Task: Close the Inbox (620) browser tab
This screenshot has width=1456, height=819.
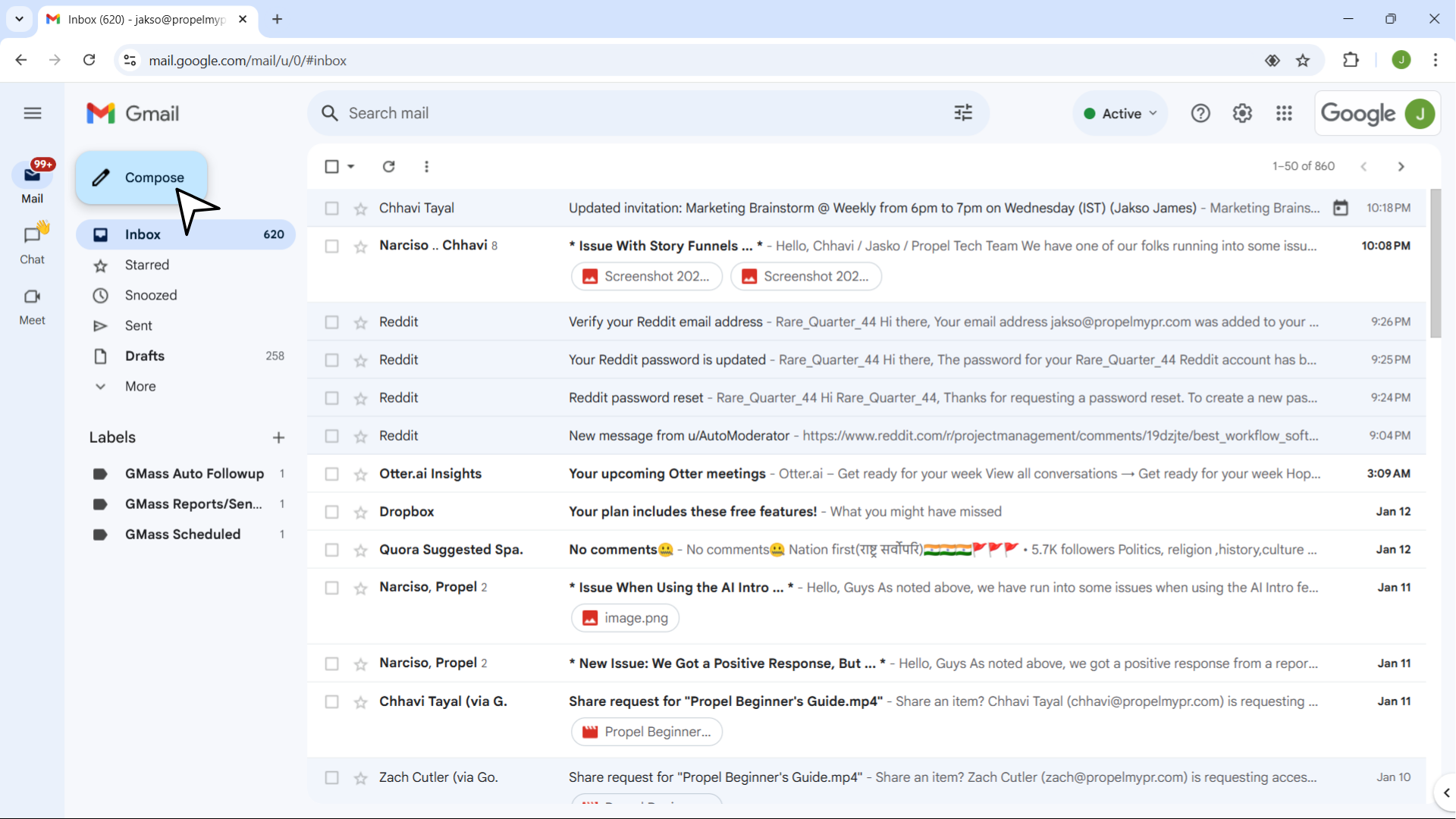Action: coord(243,19)
